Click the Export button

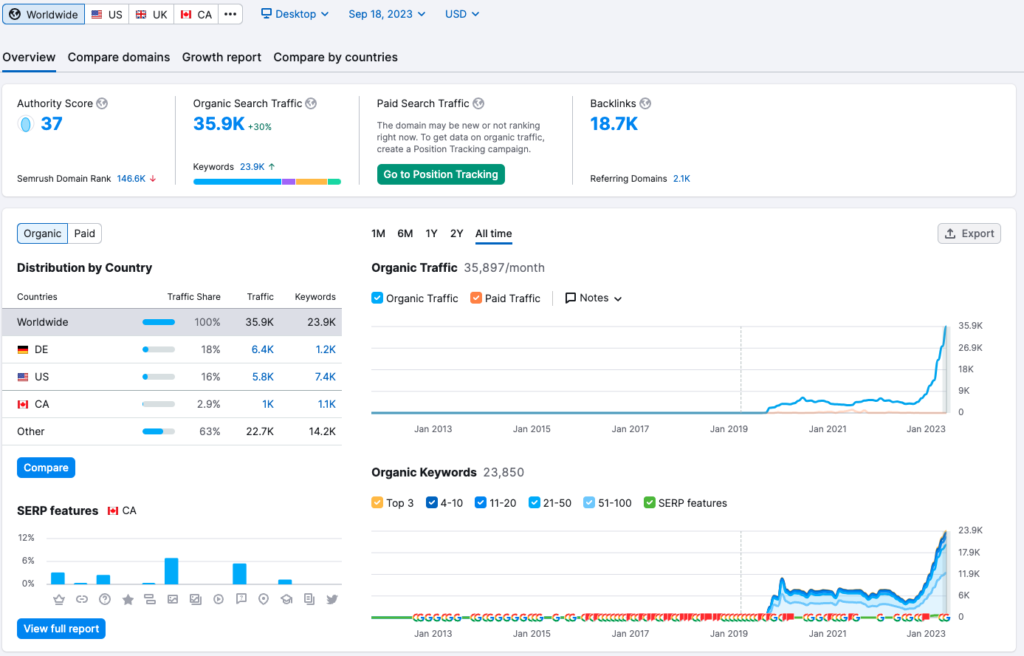pyautogui.click(x=969, y=233)
